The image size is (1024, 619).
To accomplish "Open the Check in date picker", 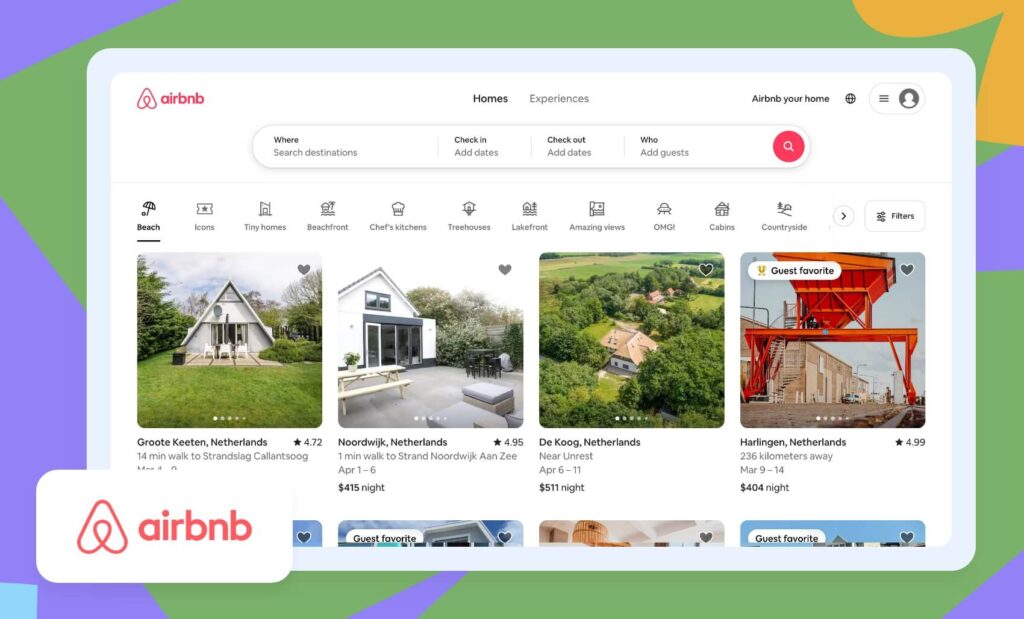I will [x=484, y=146].
